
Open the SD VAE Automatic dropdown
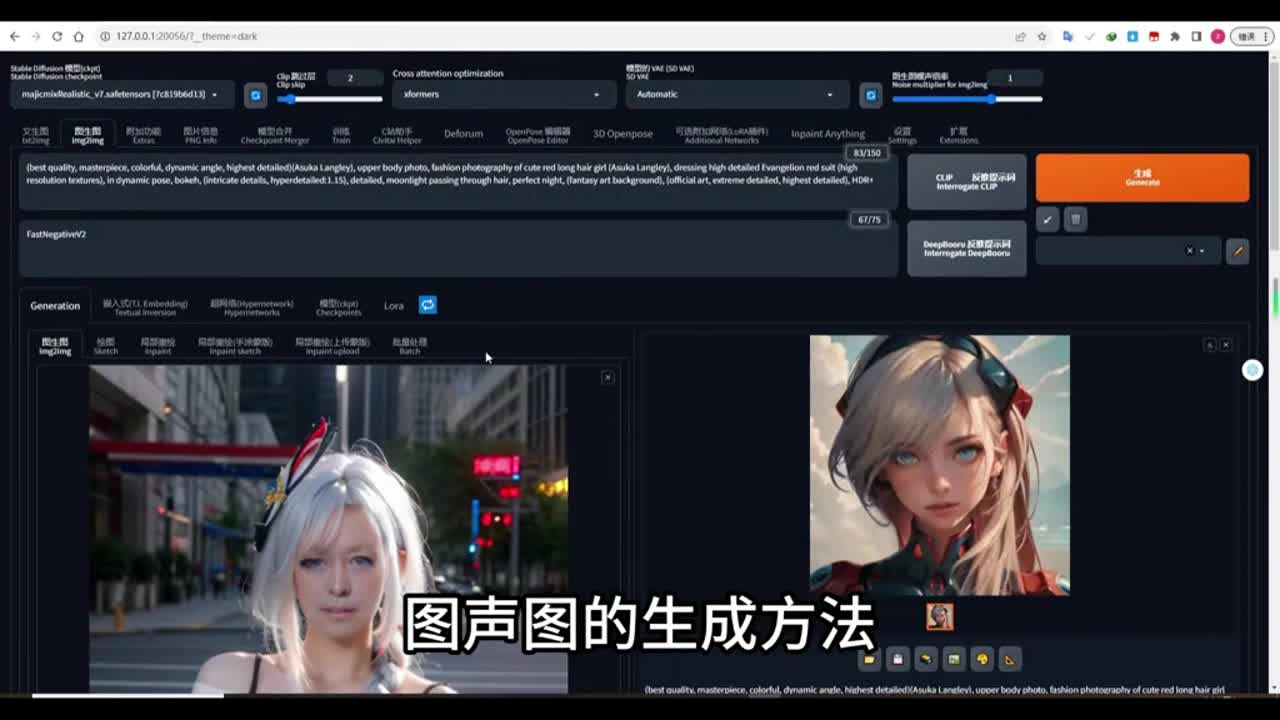point(736,95)
